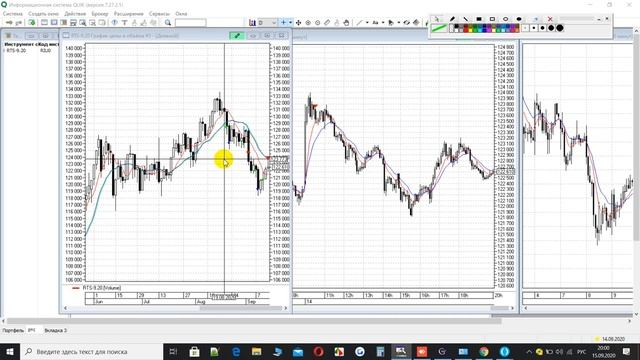Open Google Chrome from taskbar
The height and width of the screenshot is (360, 640).
click(484, 351)
